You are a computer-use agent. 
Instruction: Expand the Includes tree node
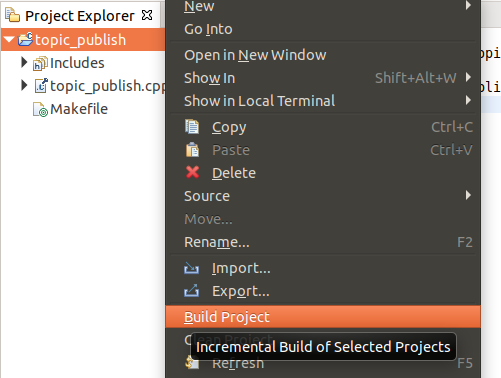24,62
